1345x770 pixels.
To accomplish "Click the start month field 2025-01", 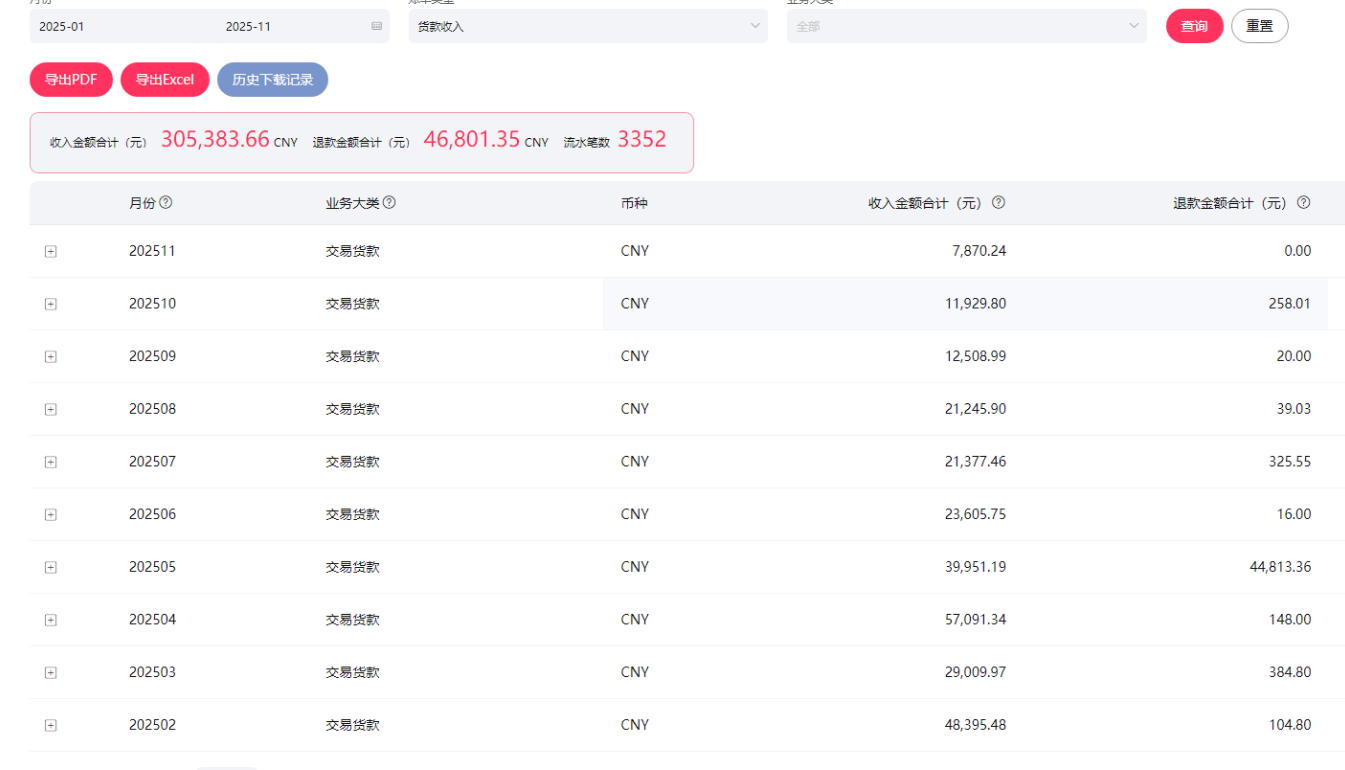I will coord(62,27).
